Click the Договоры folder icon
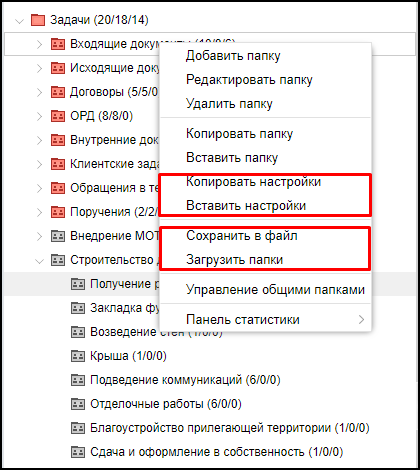The height and width of the screenshot is (470, 420). point(58,92)
